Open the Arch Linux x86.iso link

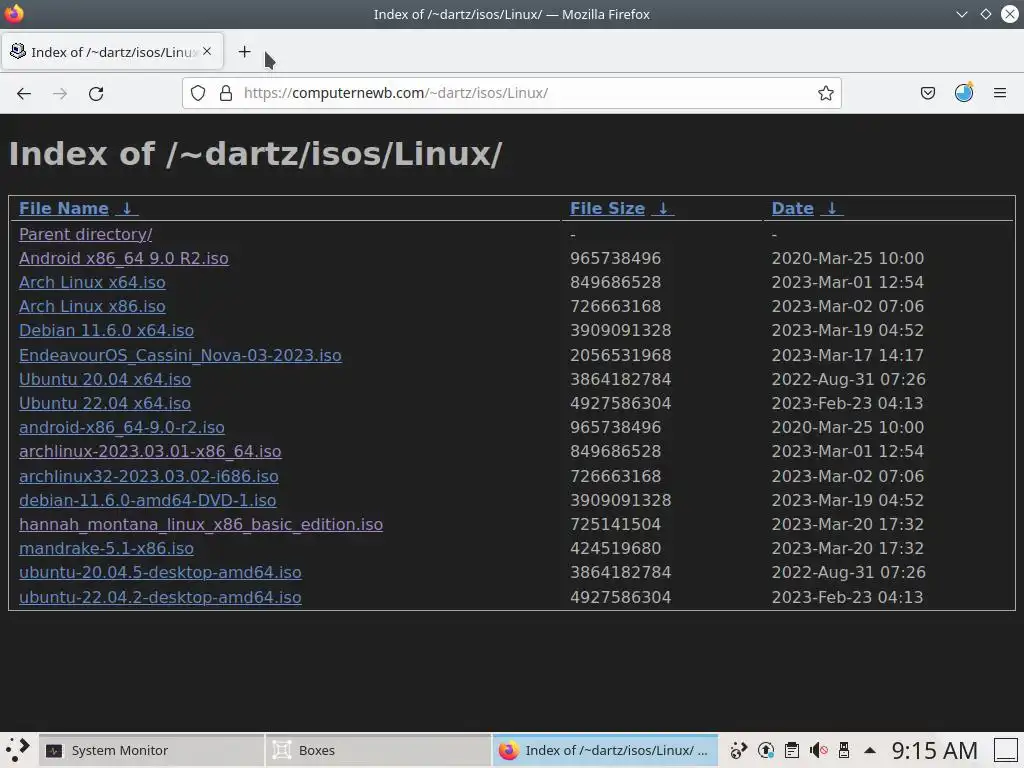coord(92,307)
